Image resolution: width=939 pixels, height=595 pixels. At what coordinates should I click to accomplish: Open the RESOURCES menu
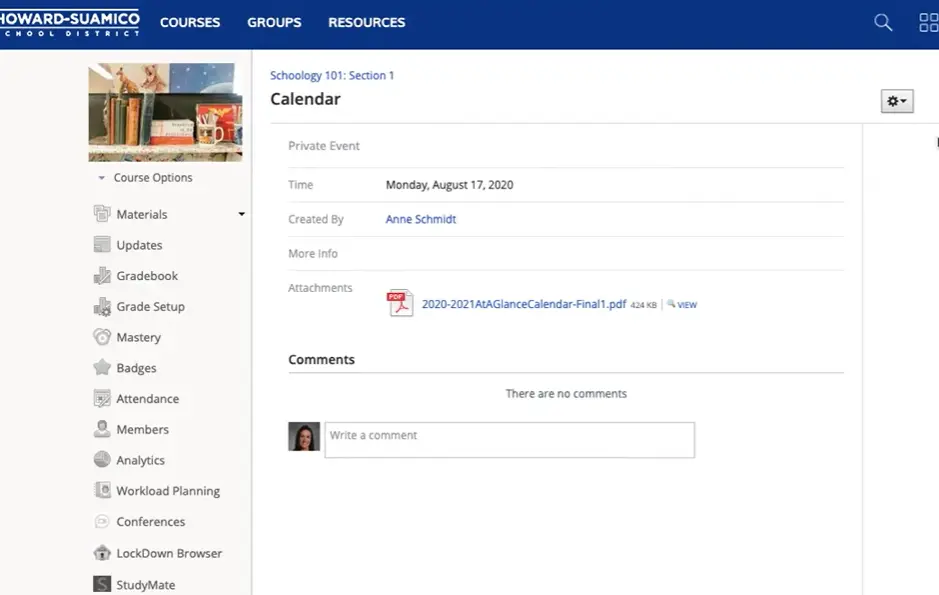point(367,22)
